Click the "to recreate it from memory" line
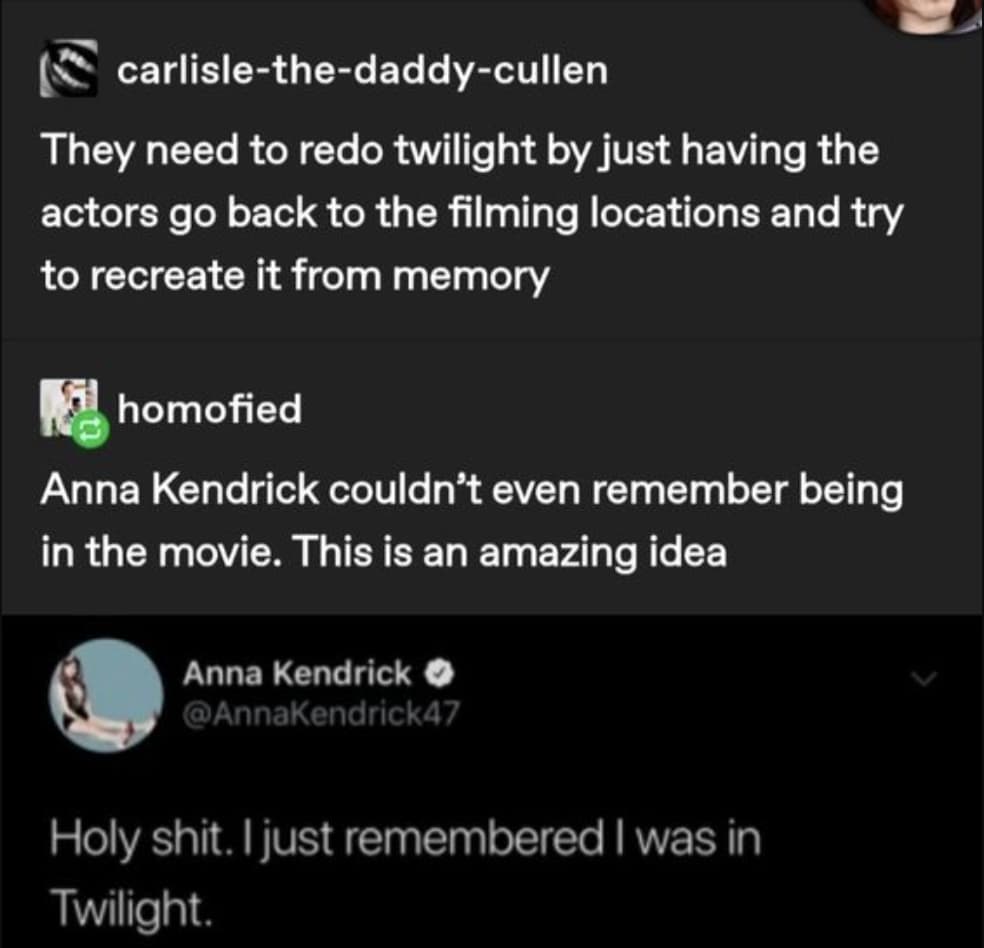Screen dimensions: 984x948 click(295, 276)
